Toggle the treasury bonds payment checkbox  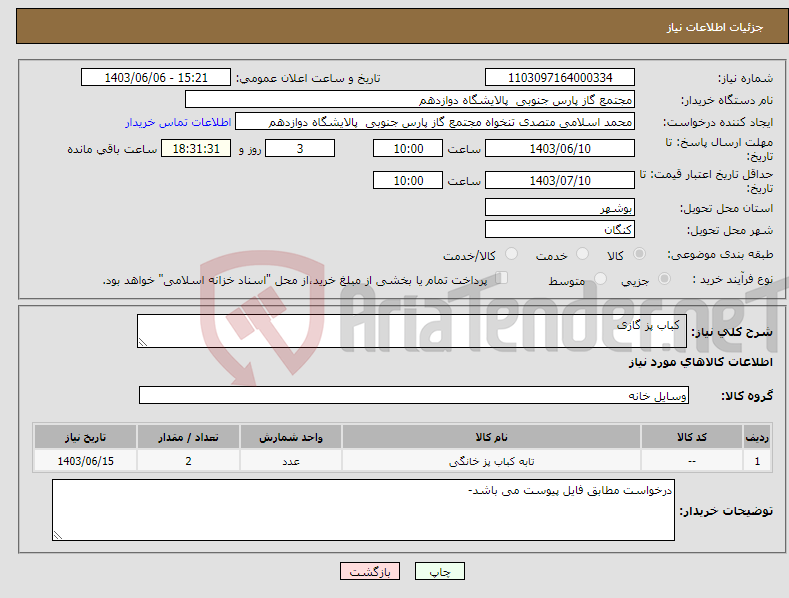pyautogui.click(x=502, y=278)
